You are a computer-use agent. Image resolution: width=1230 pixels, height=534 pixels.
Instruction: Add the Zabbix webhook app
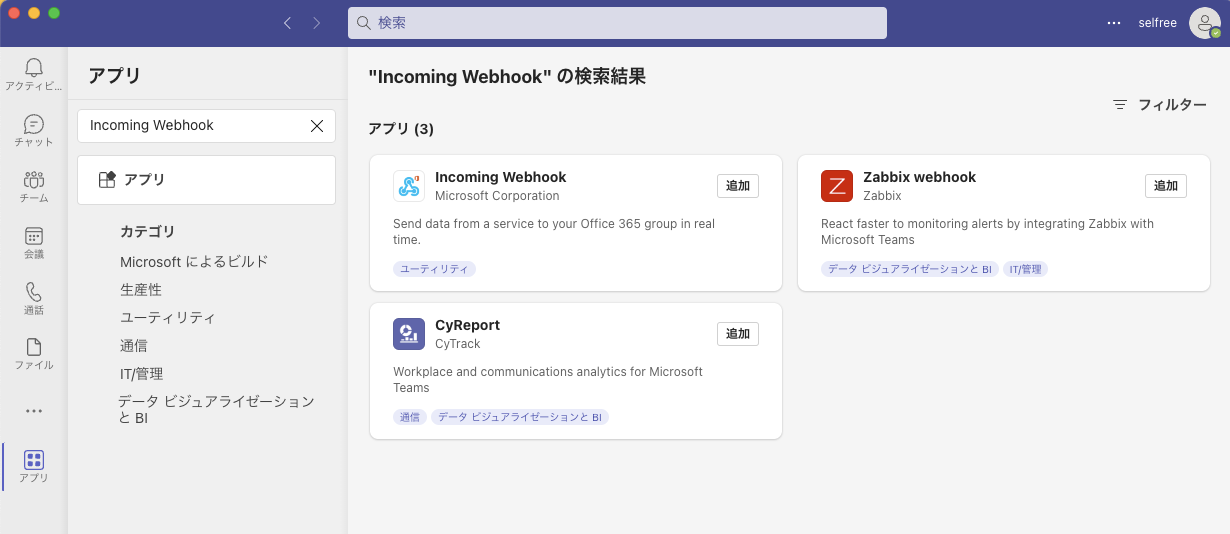tap(1166, 186)
